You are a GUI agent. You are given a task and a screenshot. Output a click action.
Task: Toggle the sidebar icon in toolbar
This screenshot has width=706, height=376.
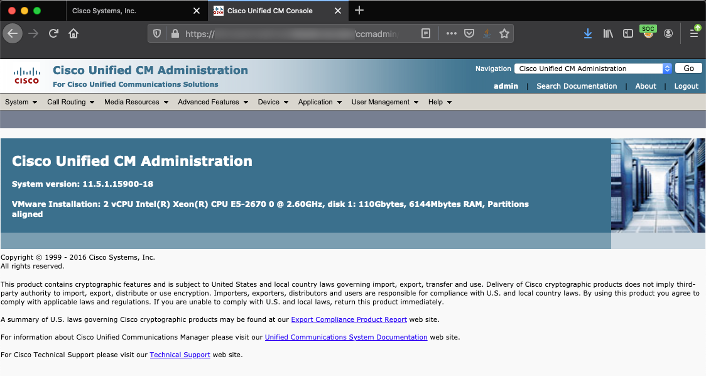pyautogui.click(x=628, y=34)
